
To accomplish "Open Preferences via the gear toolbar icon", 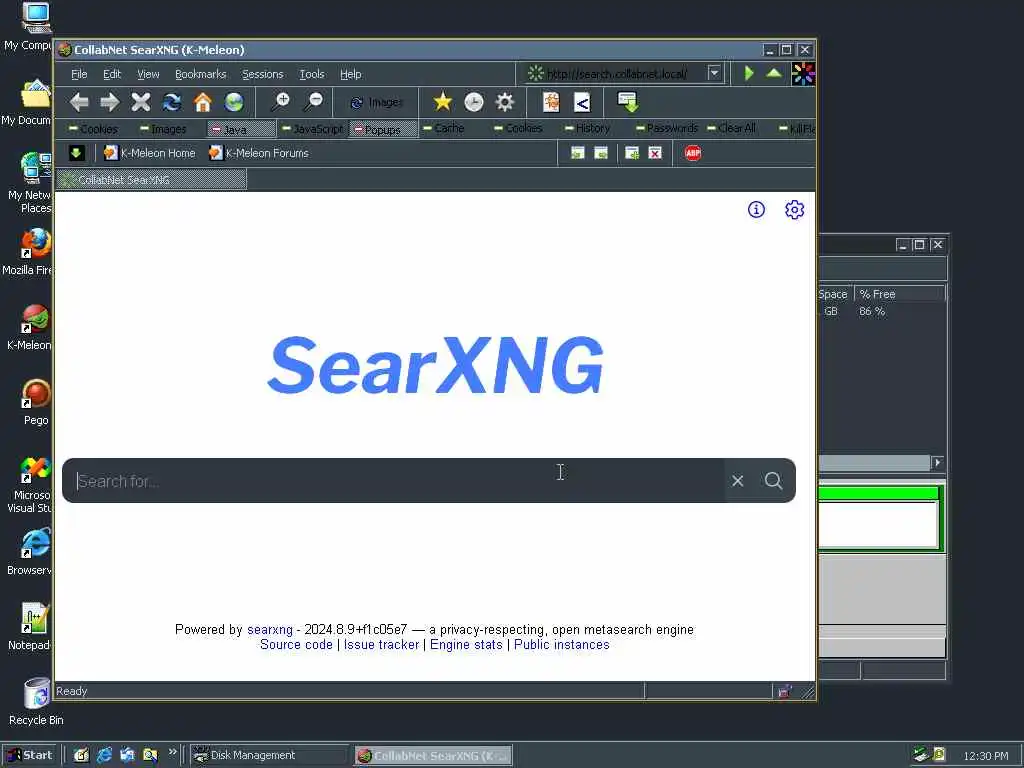I will [505, 102].
